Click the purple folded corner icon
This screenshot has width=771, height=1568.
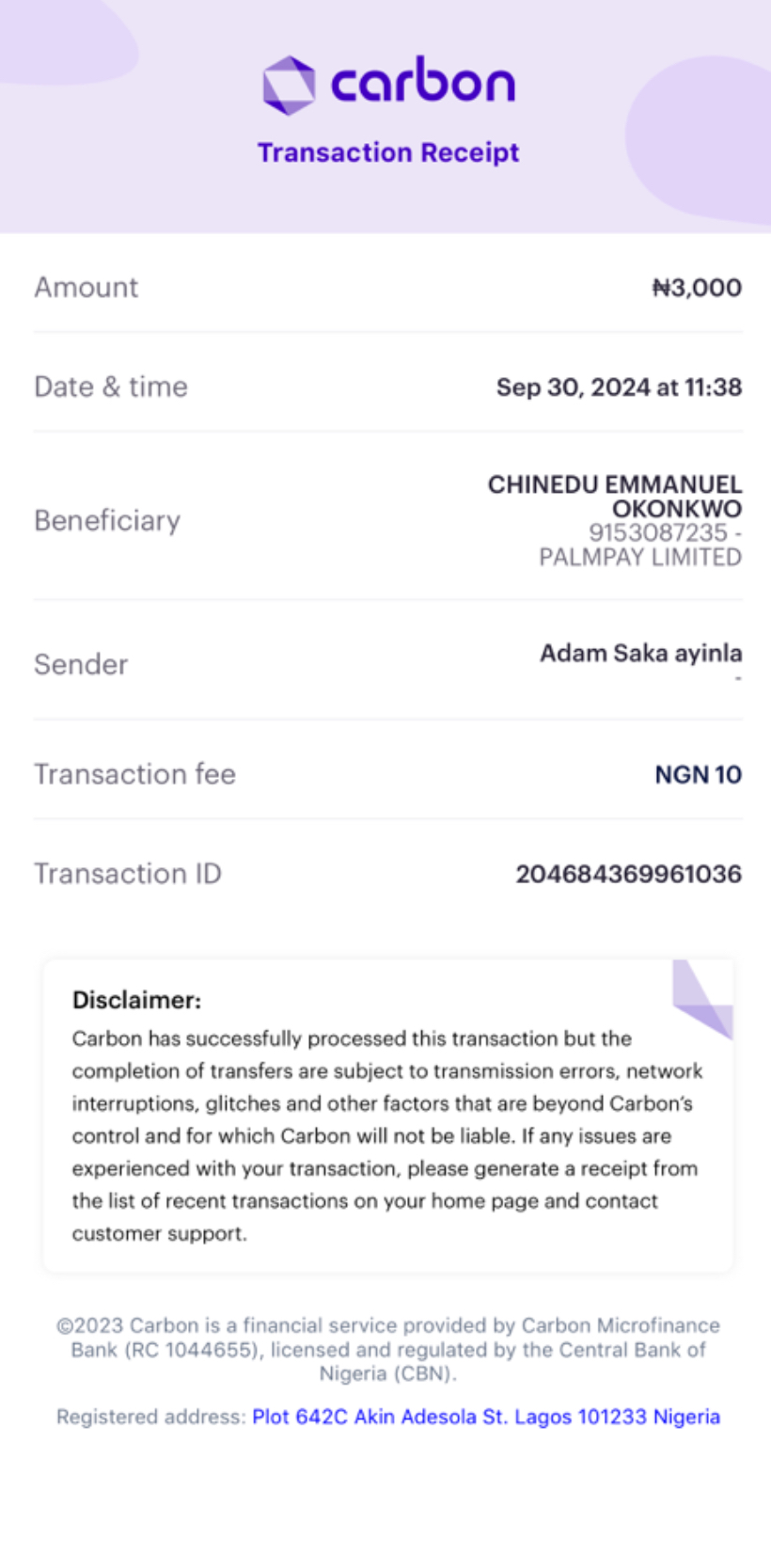point(702,999)
